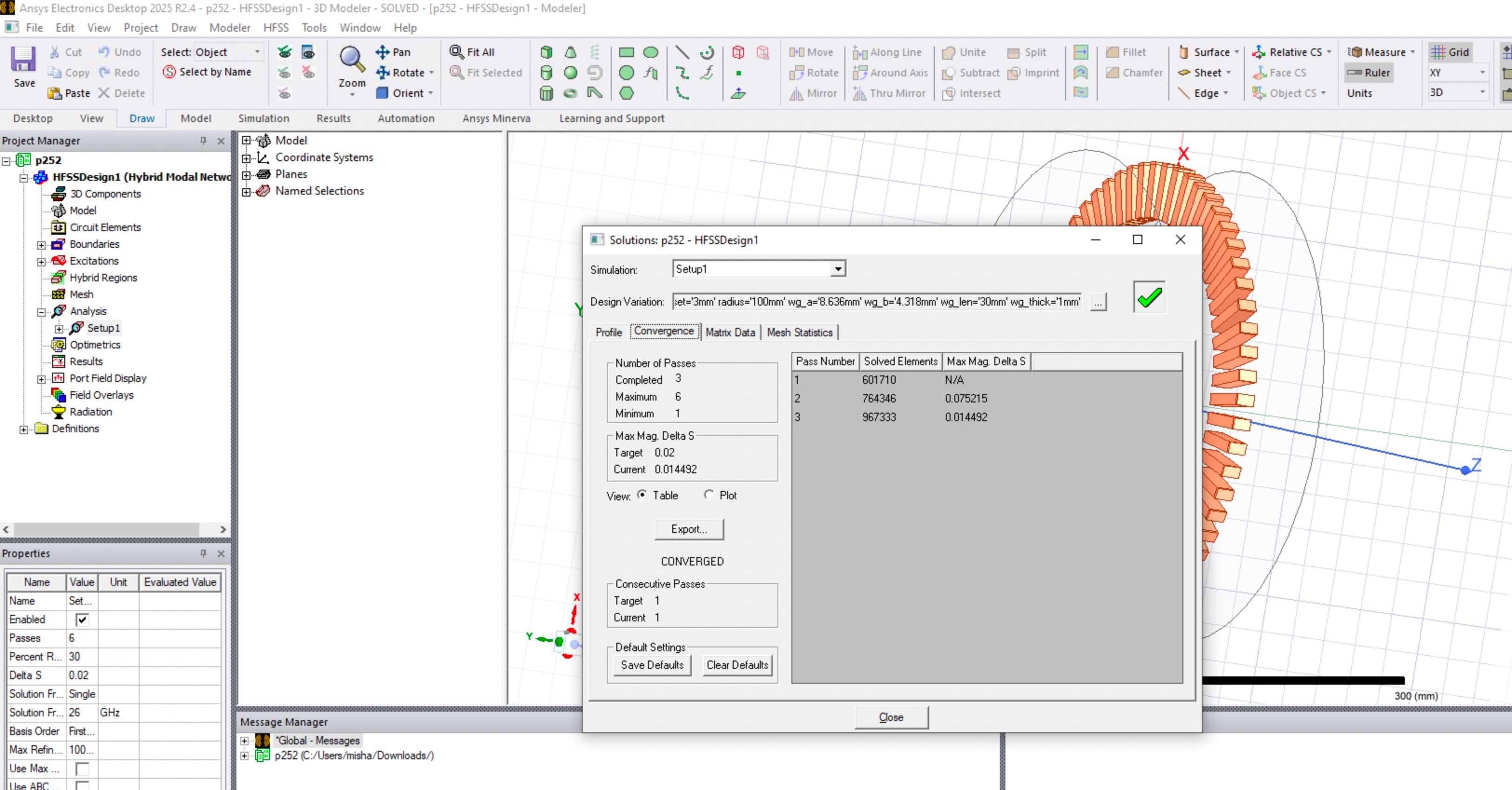The width and height of the screenshot is (1512, 790).
Task: Open the HFSS menu
Action: tap(275, 27)
